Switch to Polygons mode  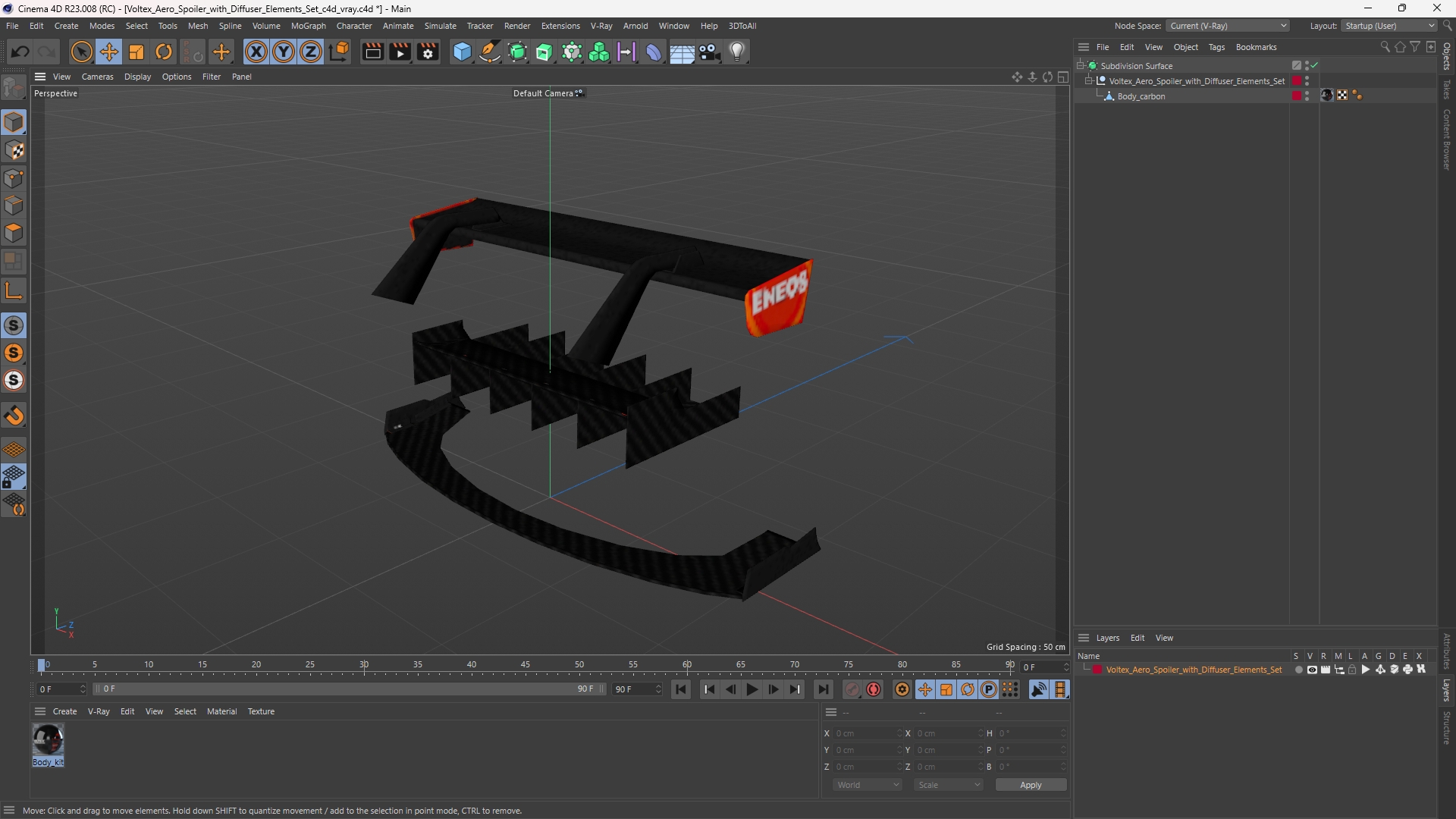tap(14, 233)
